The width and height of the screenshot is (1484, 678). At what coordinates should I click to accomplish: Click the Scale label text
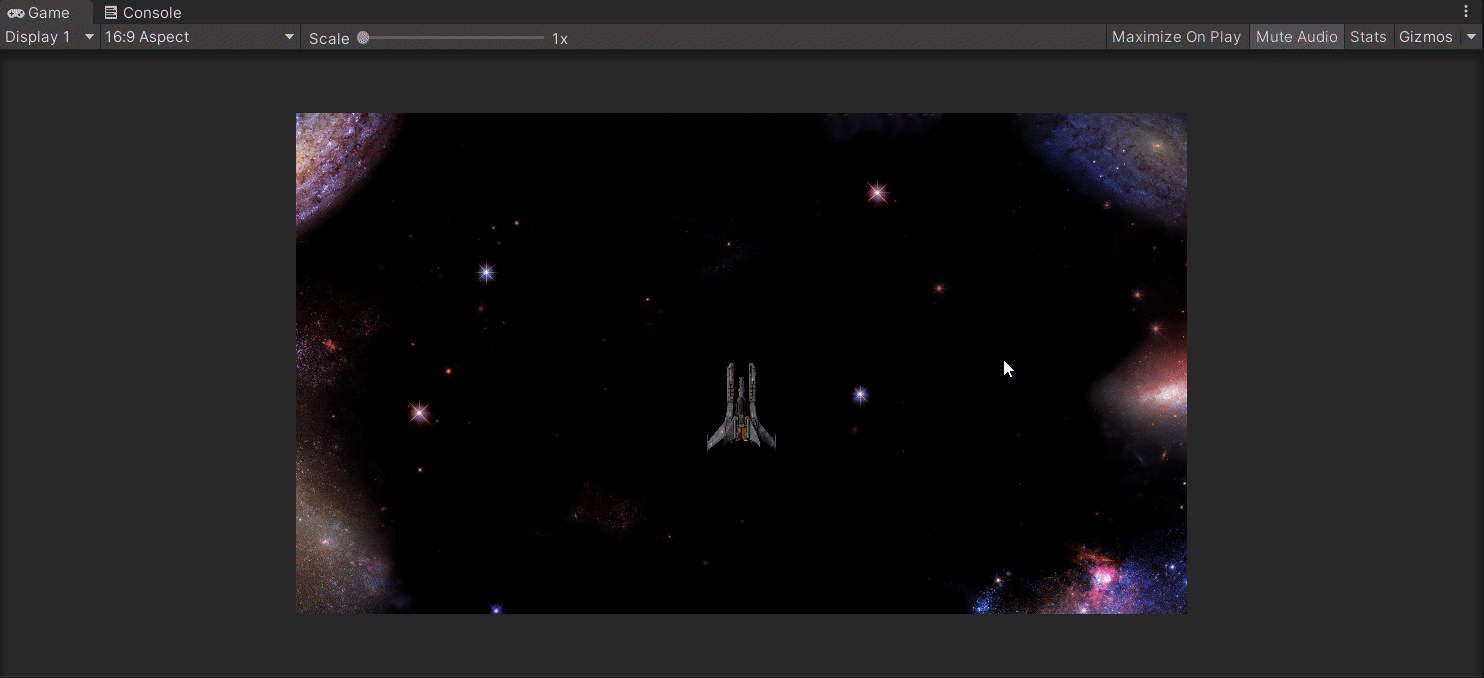(x=329, y=39)
